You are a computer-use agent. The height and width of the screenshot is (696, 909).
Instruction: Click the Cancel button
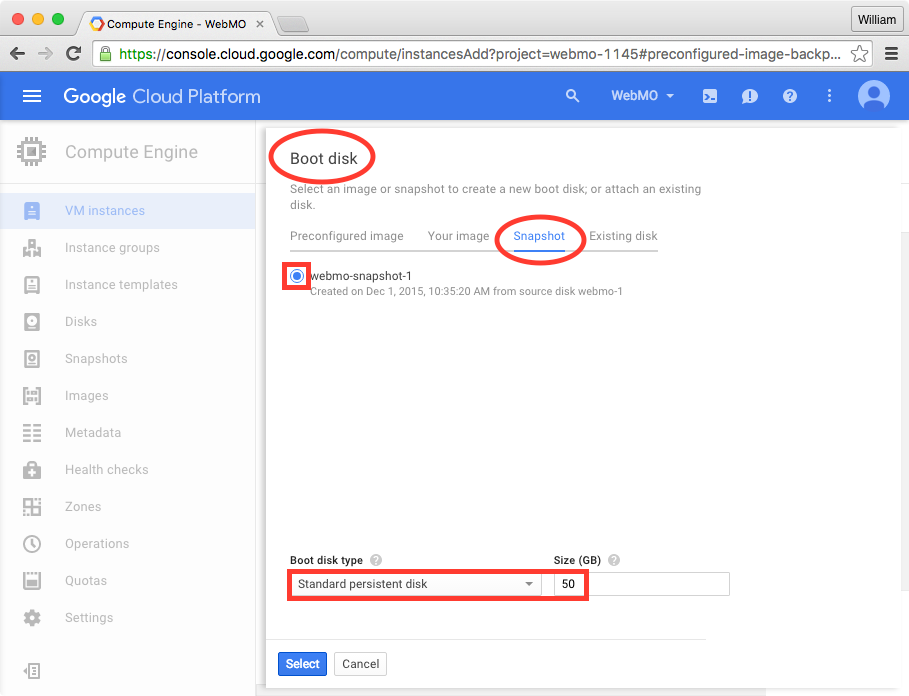pos(361,664)
